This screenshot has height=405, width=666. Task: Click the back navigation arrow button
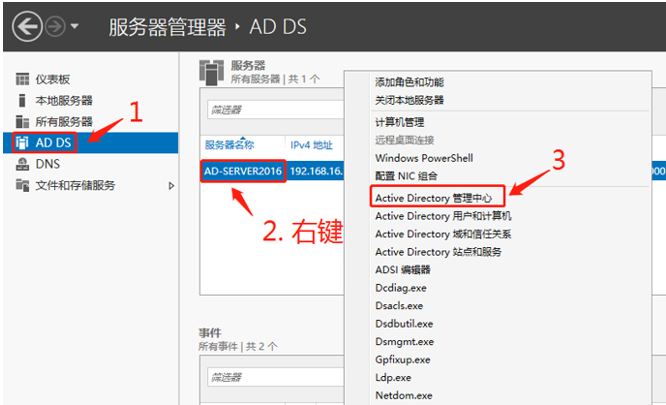[27, 26]
